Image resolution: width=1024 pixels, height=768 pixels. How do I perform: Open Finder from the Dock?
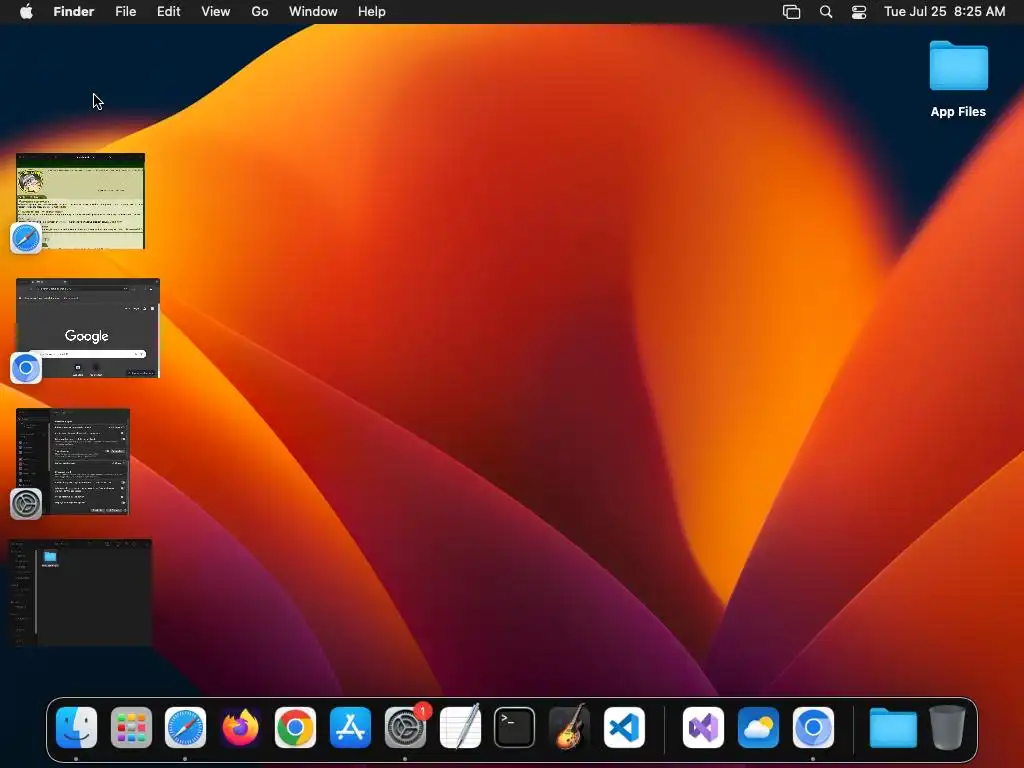click(x=76, y=728)
